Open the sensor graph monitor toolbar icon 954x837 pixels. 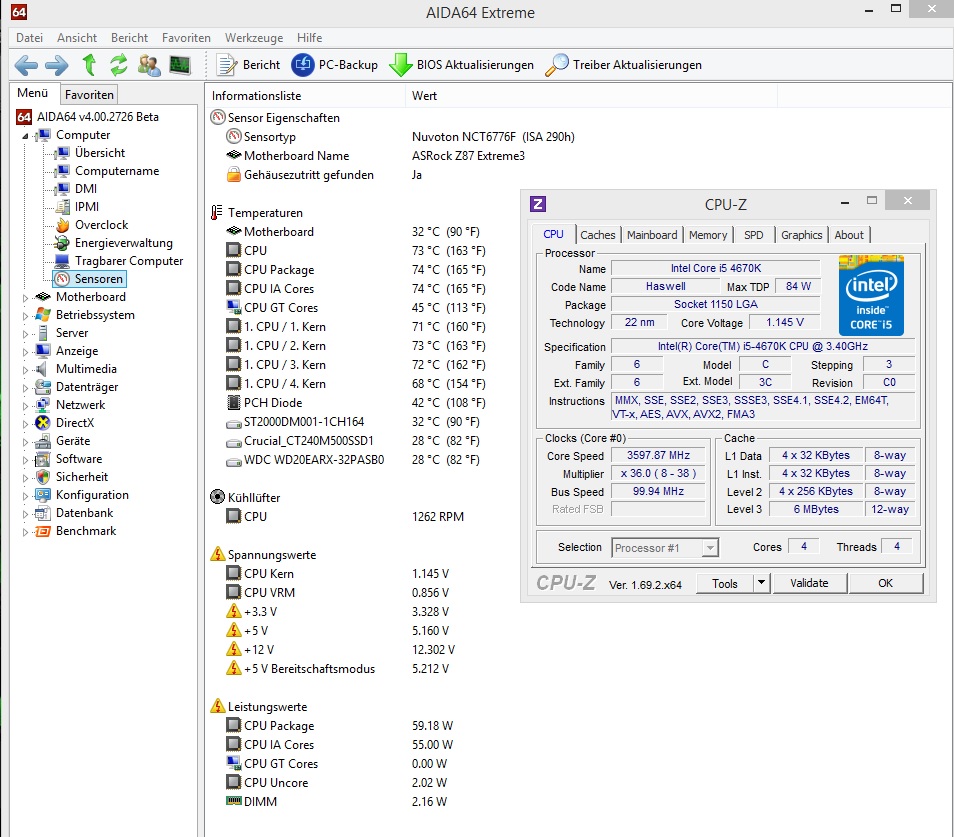click(x=180, y=64)
